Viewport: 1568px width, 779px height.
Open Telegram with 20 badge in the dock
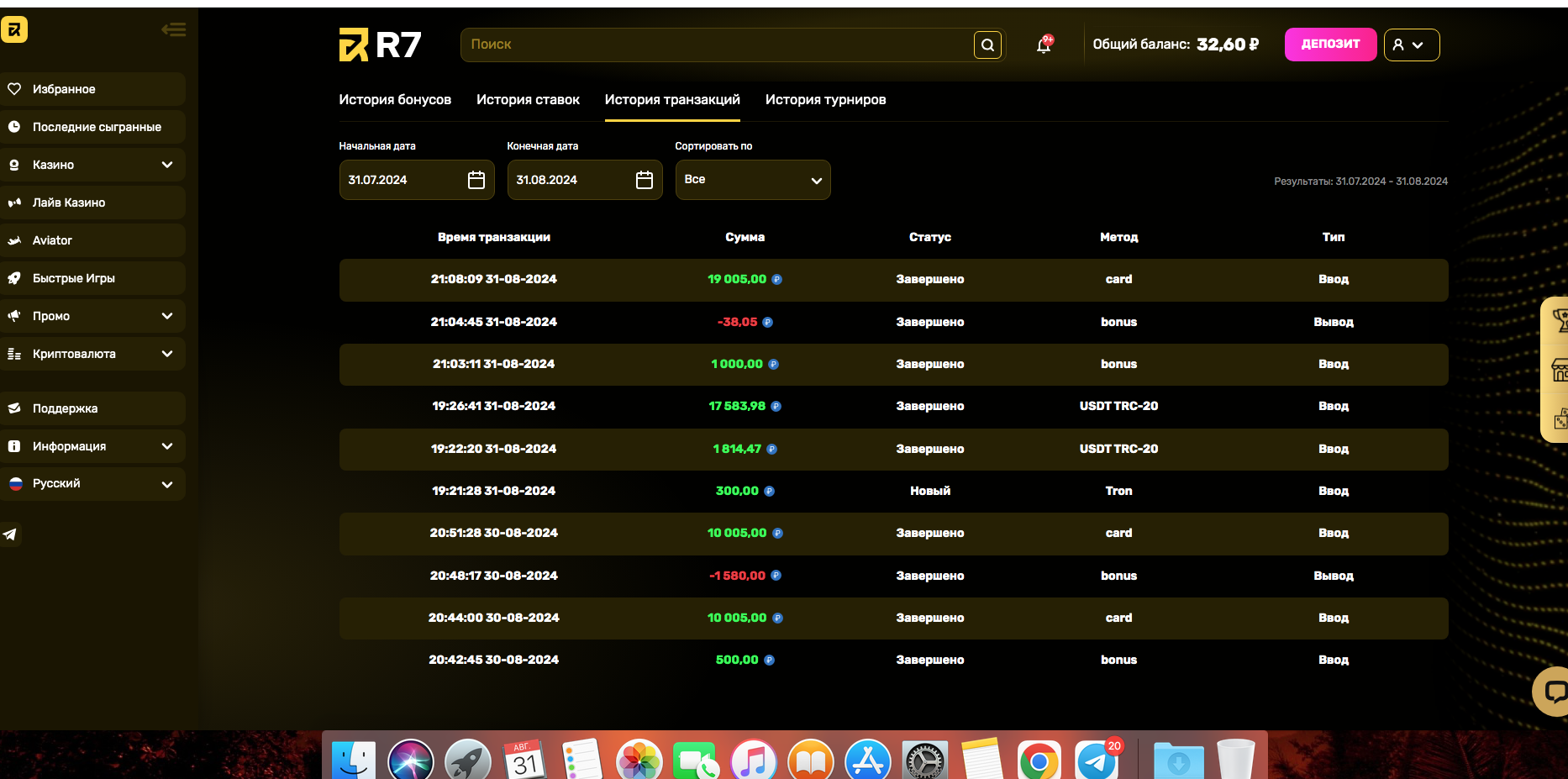1097,761
